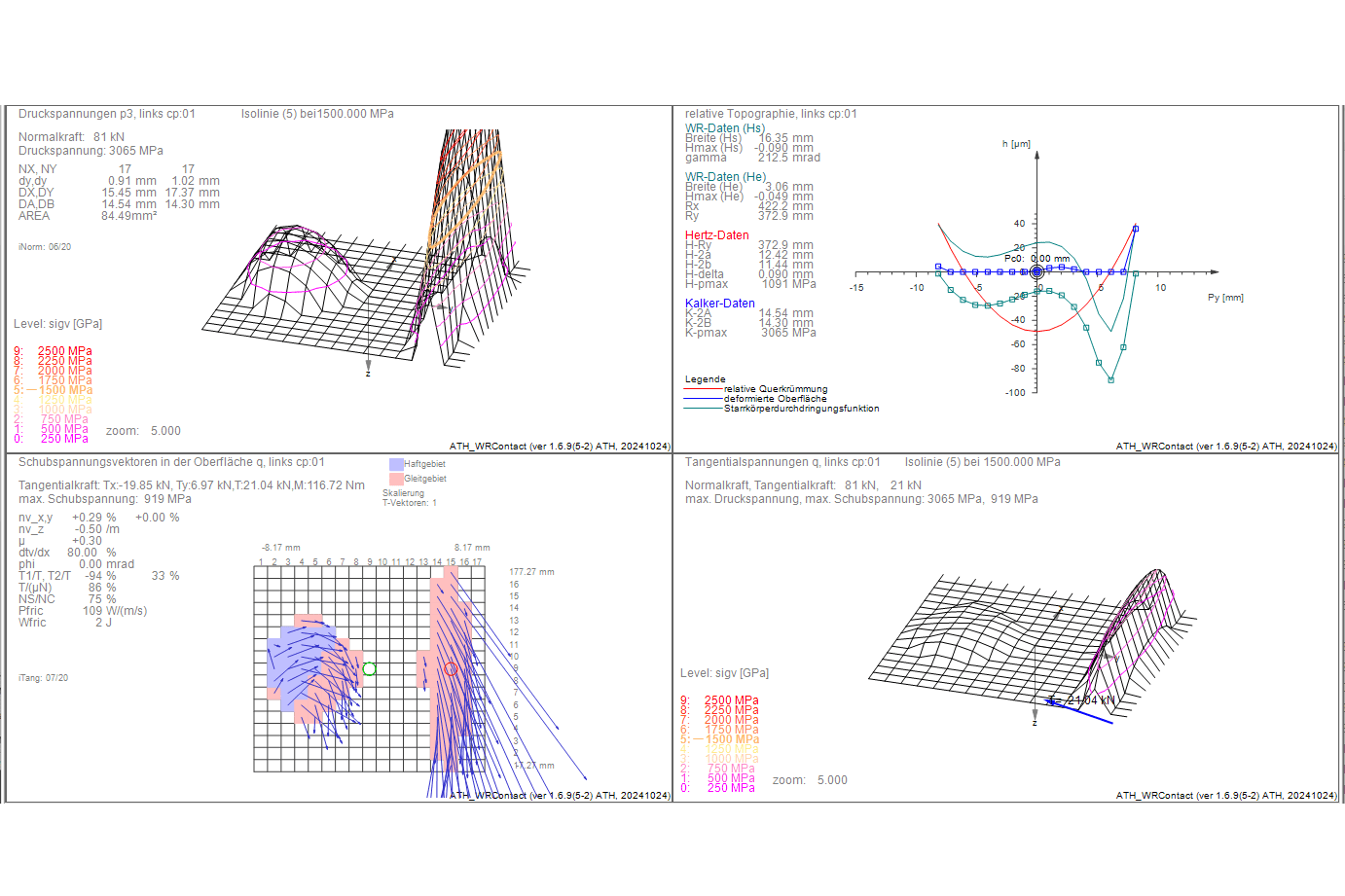Select the Kalker-Daten heading
The image size is (1345, 896).
tap(719, 304)
